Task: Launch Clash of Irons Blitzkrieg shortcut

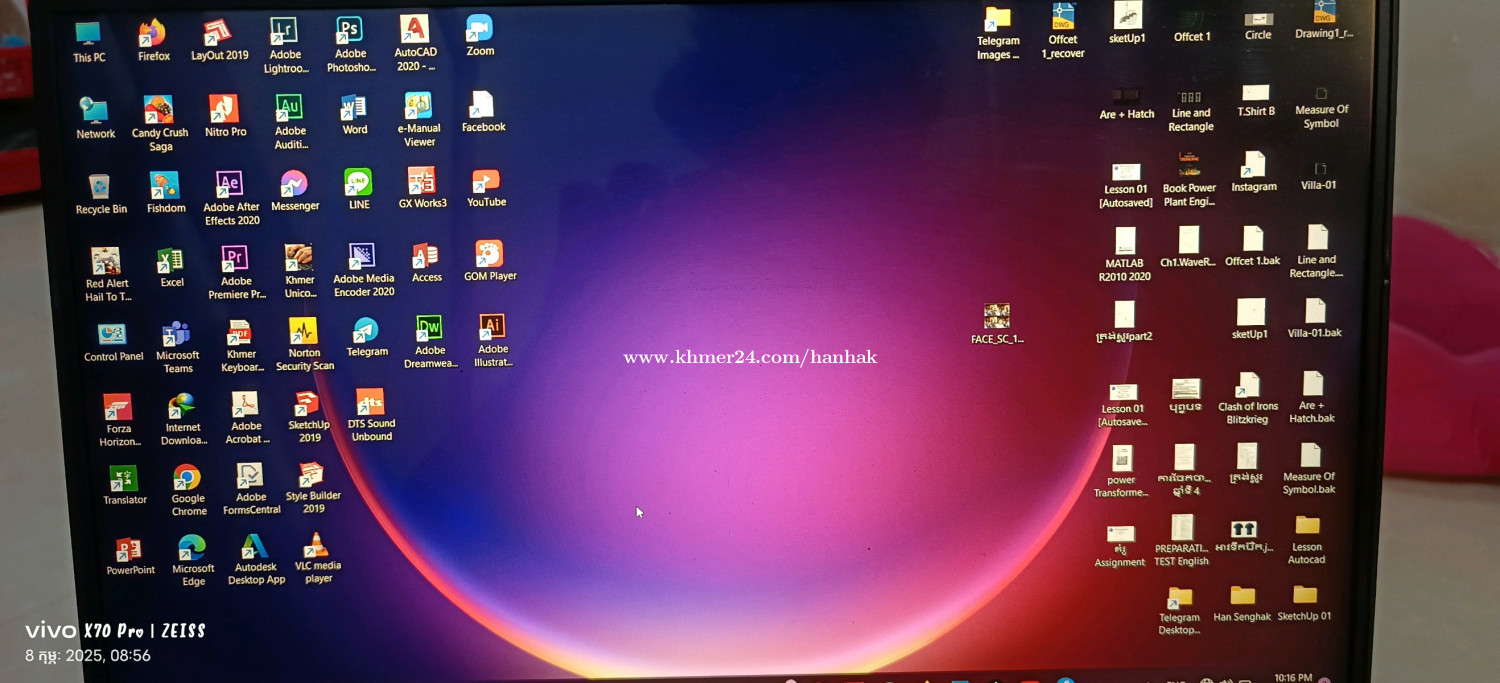Action: click(1248, 398)
